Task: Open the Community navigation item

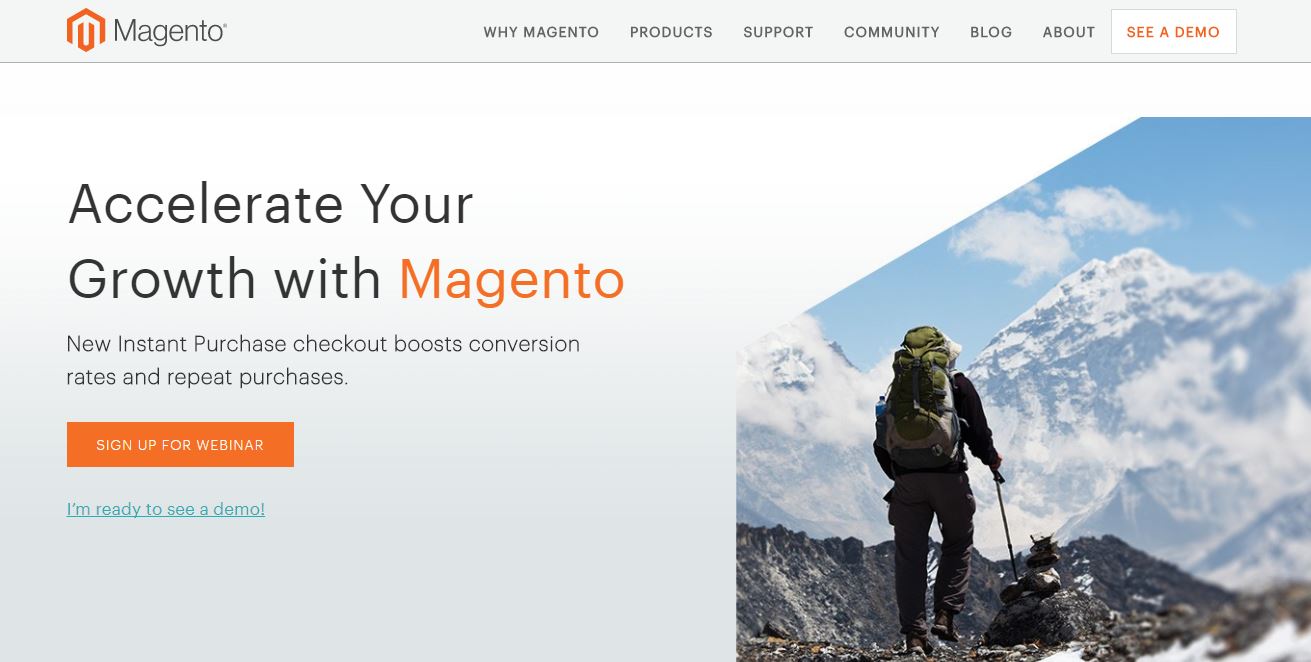Action: (892, 32)
